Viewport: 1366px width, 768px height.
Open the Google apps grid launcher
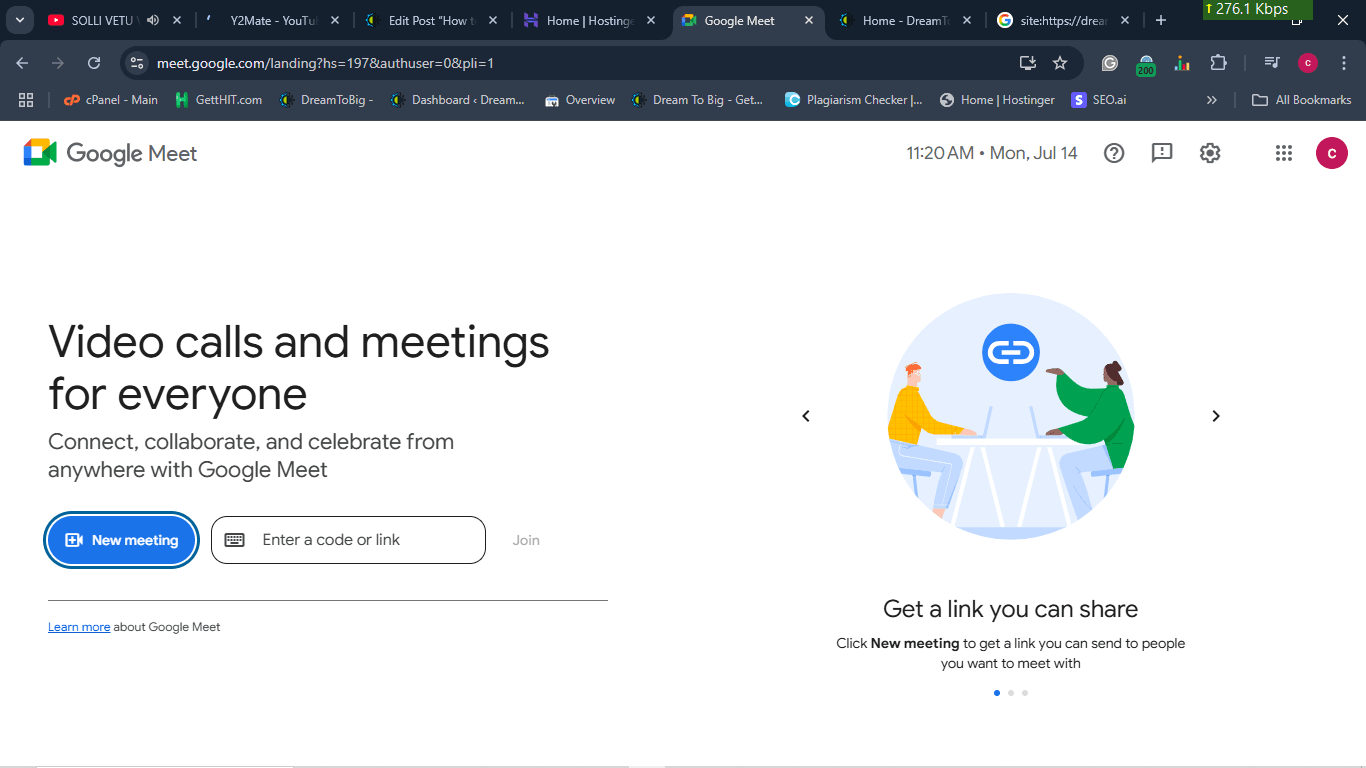point(1284,153)
